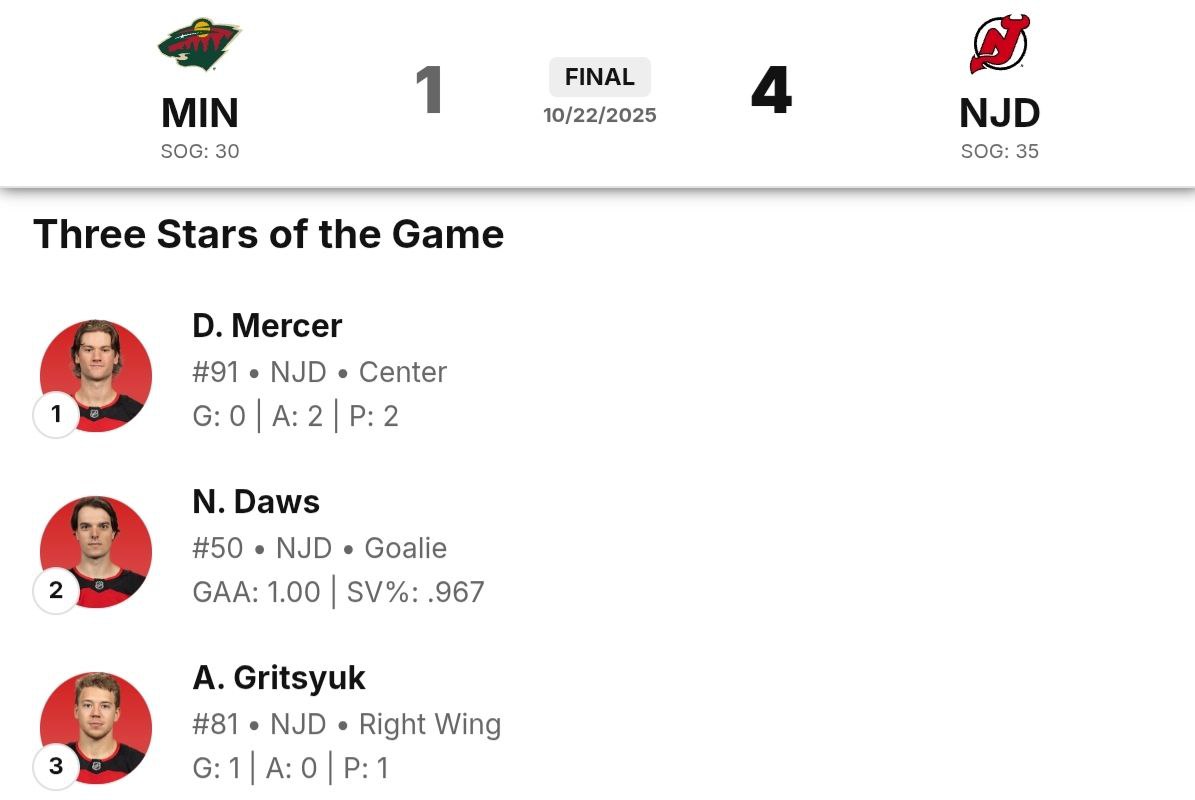Click Daws' GAA and save percentage stats
1195x800 pixels.
[x=338, y=592]
